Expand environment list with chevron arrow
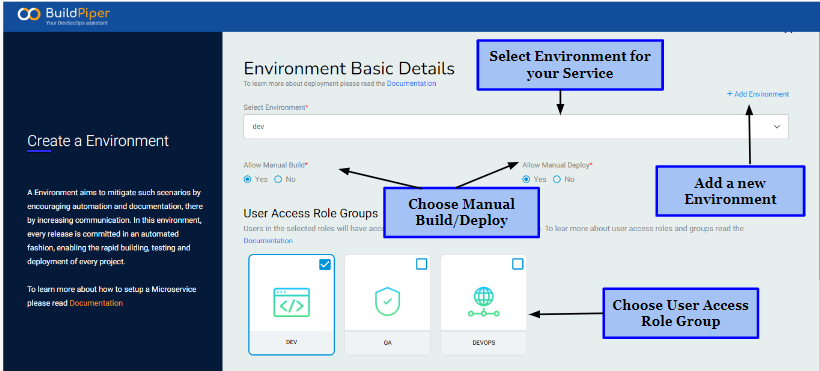 pyautogui.click(x=777, y=127)
